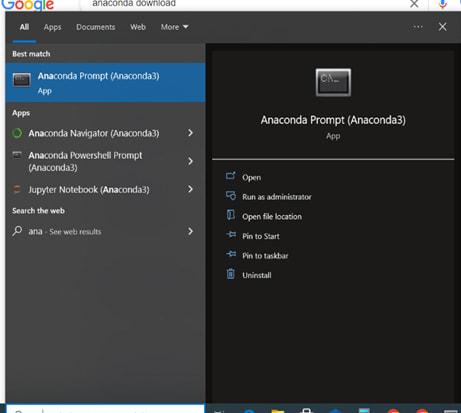Open File Explorer from the taskbar

[x=278, y=410]
